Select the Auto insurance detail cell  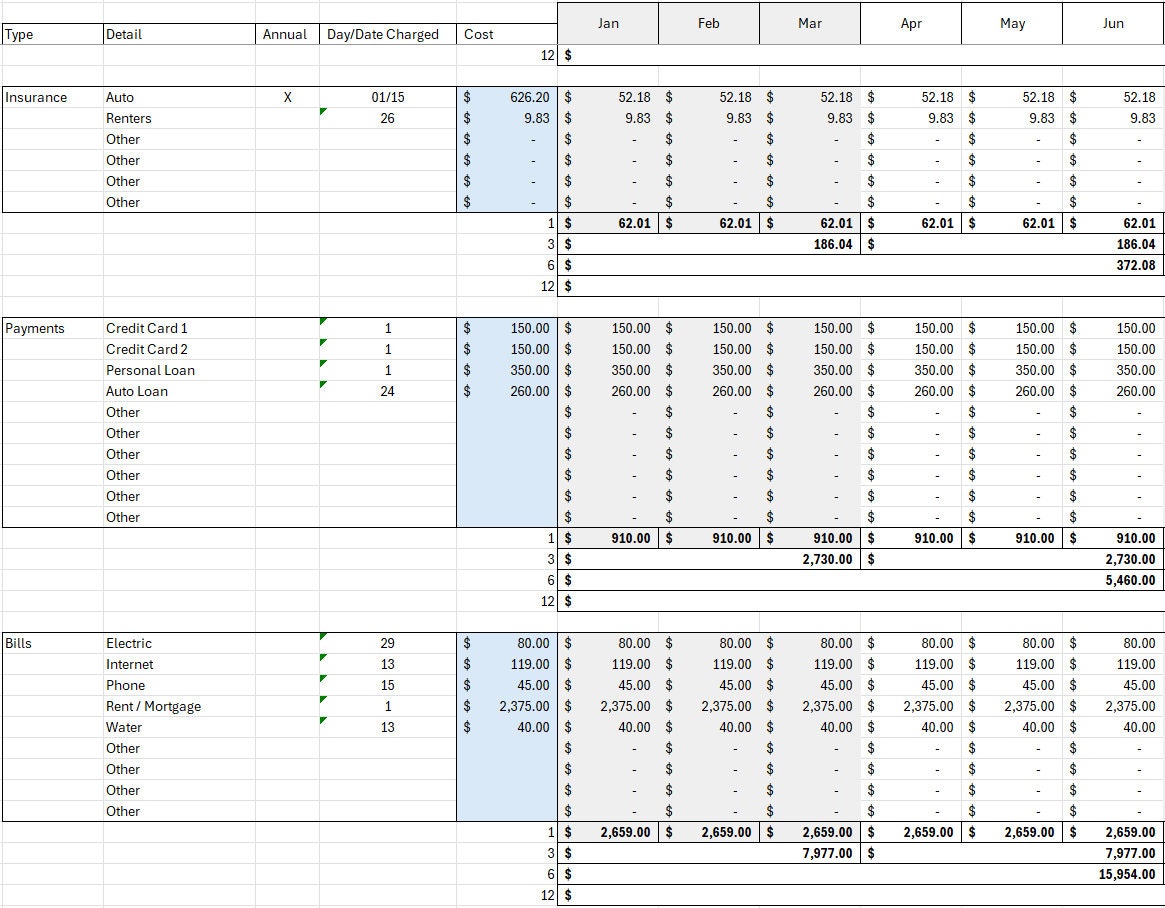point(179,97)
